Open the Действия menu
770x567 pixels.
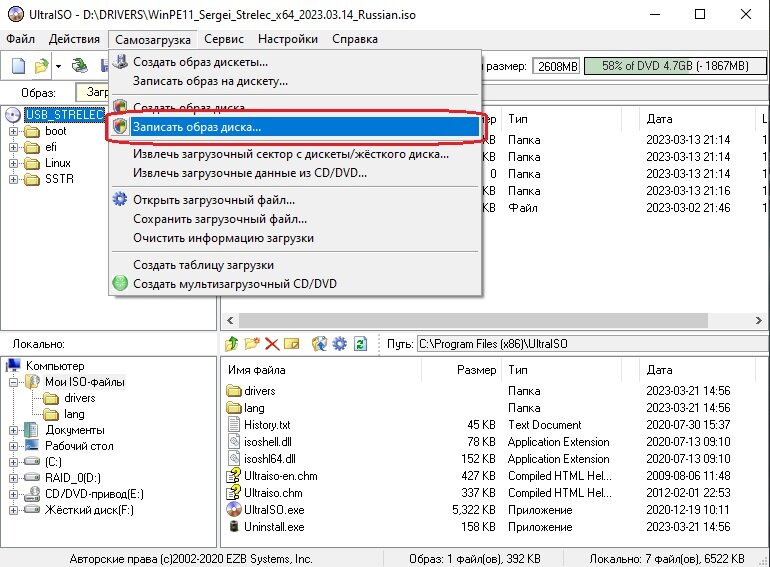click(74, 39)
